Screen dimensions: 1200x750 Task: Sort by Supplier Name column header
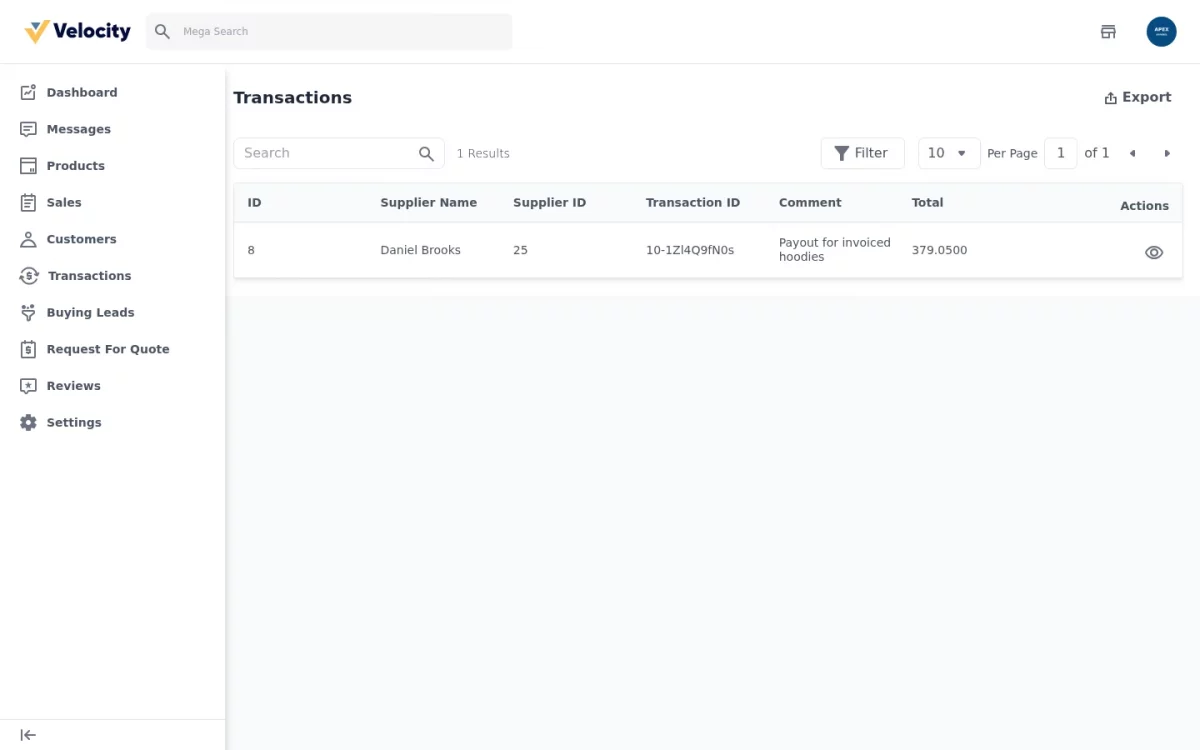click(x=428, y=202)
